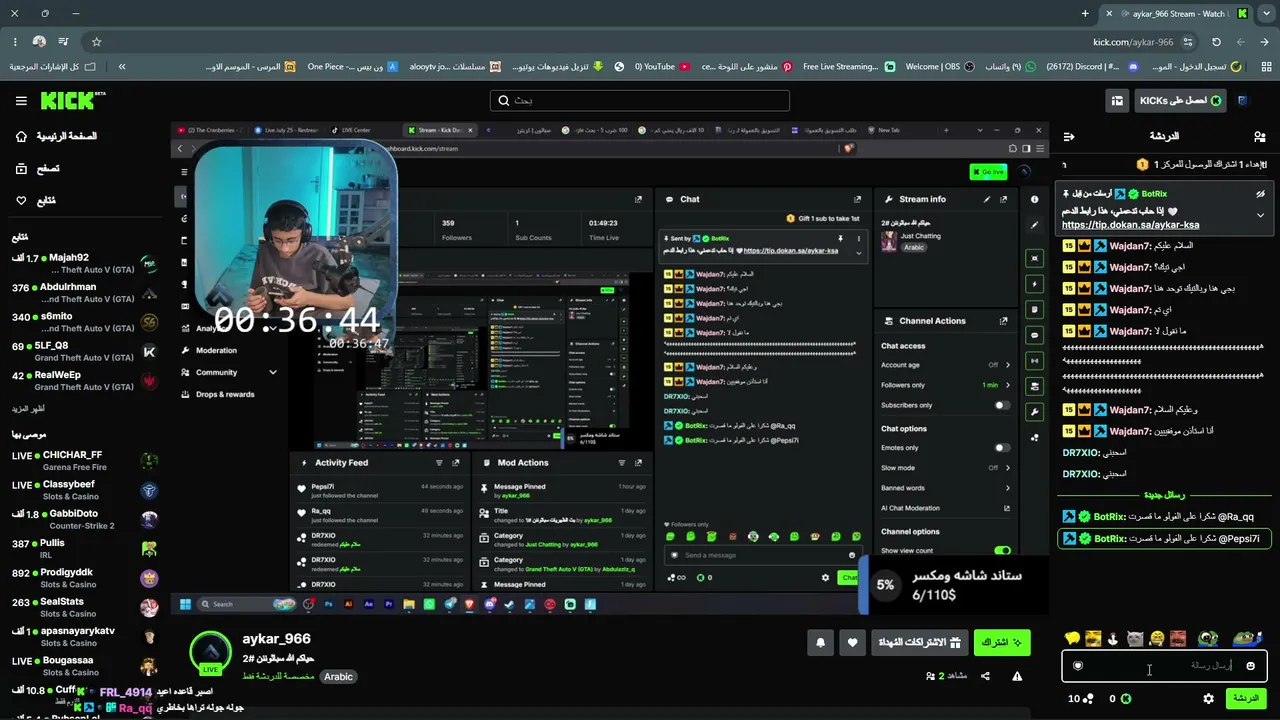Insert the laughing yellow face emote
Viewport: 1280px width, 720px height.
1156,638
